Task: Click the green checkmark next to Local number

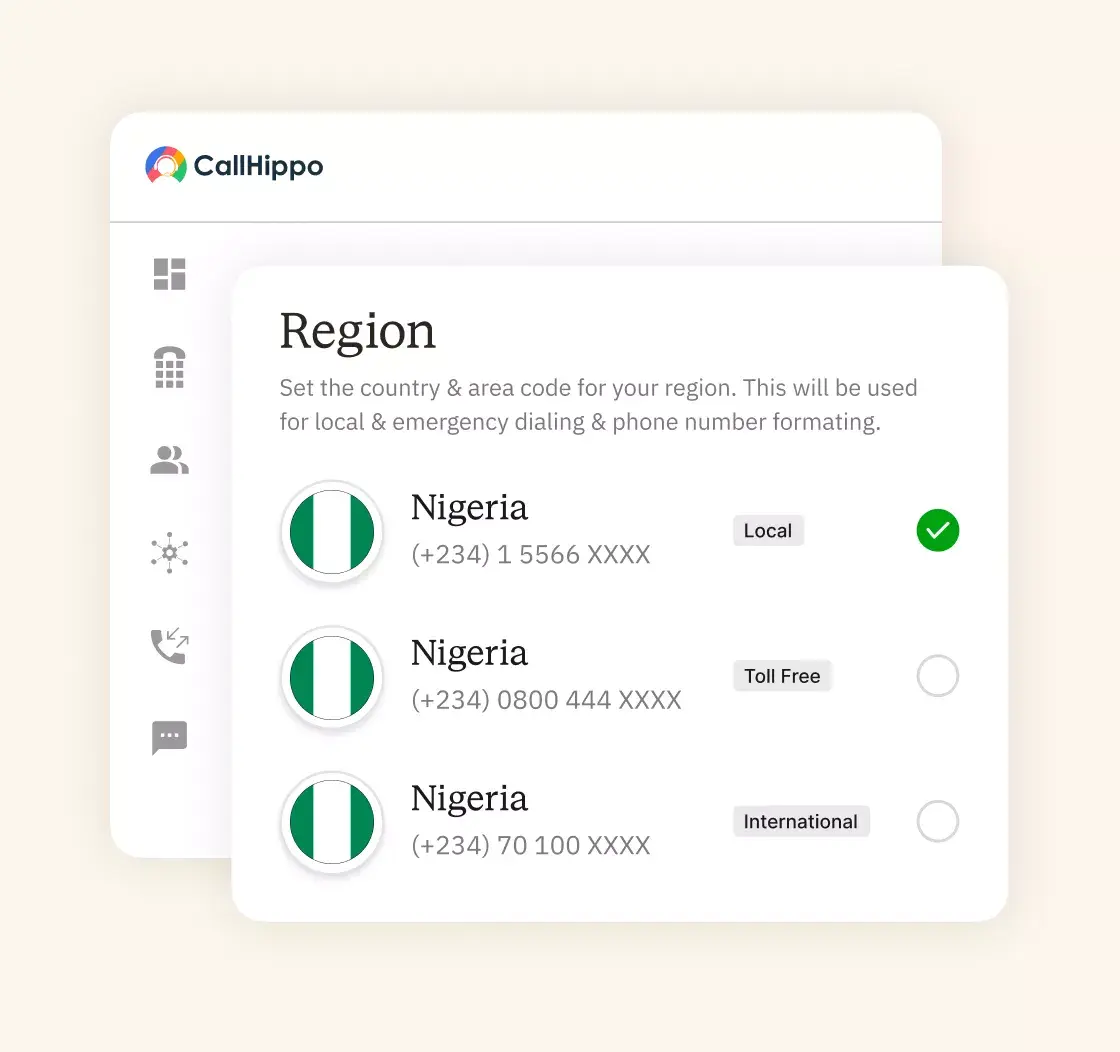Action: pyautogui.click(x=937, y=531)
